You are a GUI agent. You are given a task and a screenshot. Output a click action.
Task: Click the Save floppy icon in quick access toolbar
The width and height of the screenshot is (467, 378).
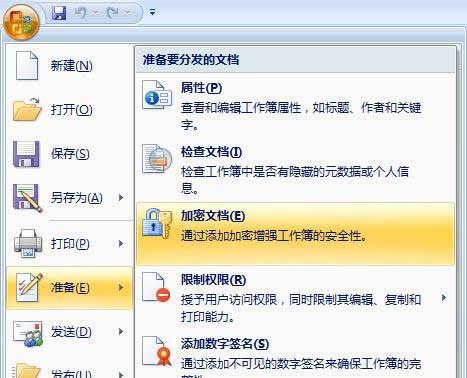coord(59,13)
